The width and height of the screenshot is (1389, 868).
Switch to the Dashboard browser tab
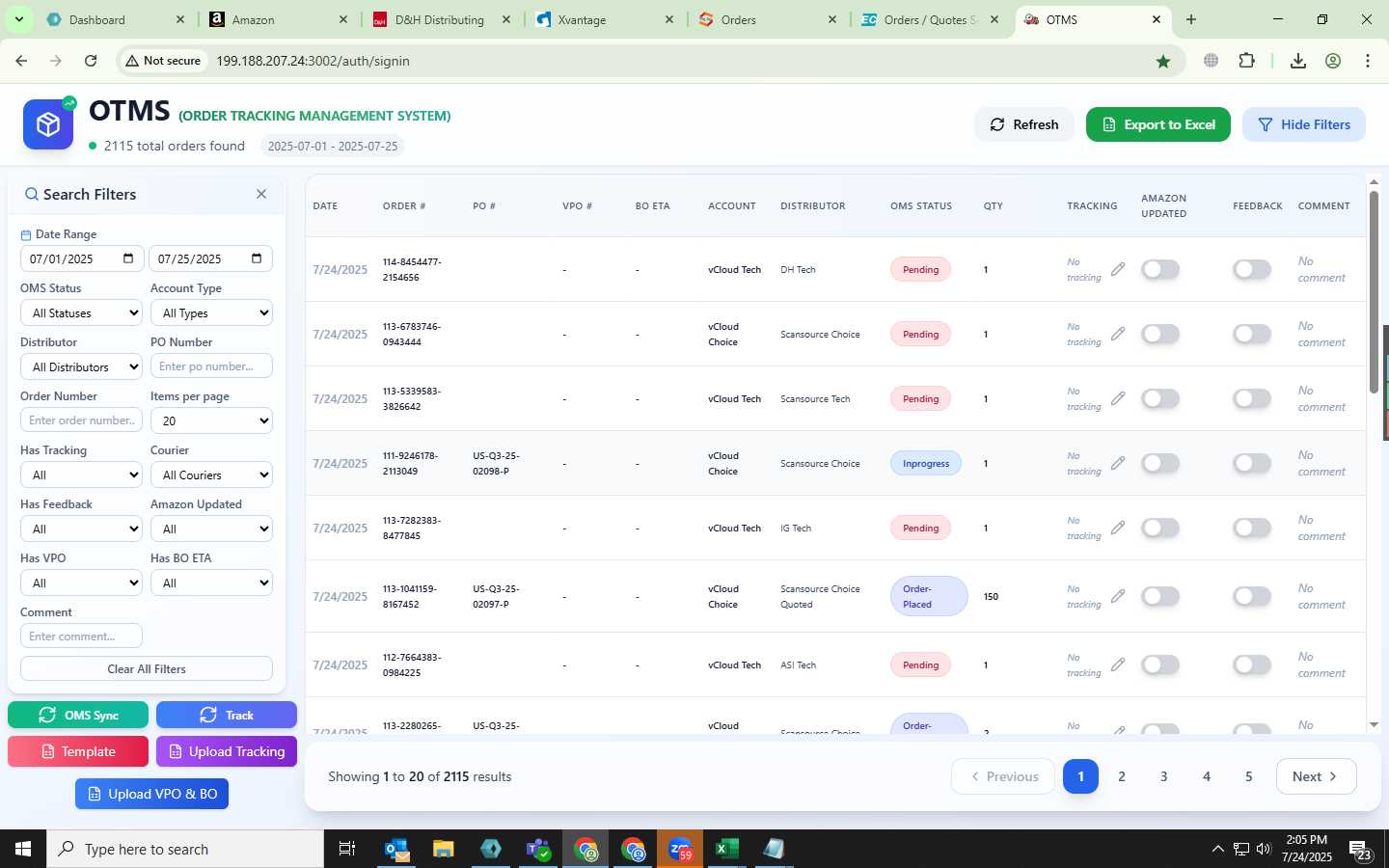(115, 19)
